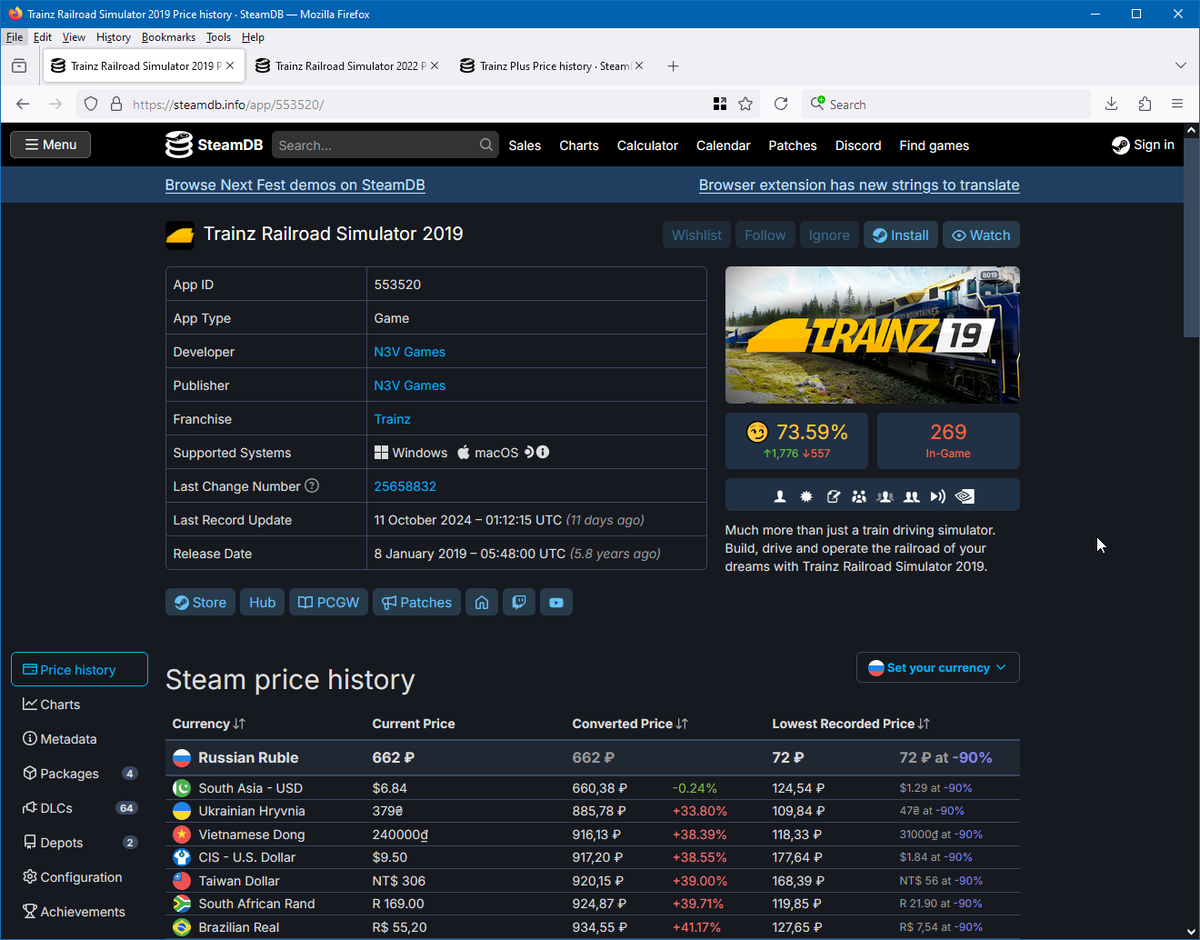Open change number 25658832 link
The image size is (1200, 940).
click(x=405, y=486)
